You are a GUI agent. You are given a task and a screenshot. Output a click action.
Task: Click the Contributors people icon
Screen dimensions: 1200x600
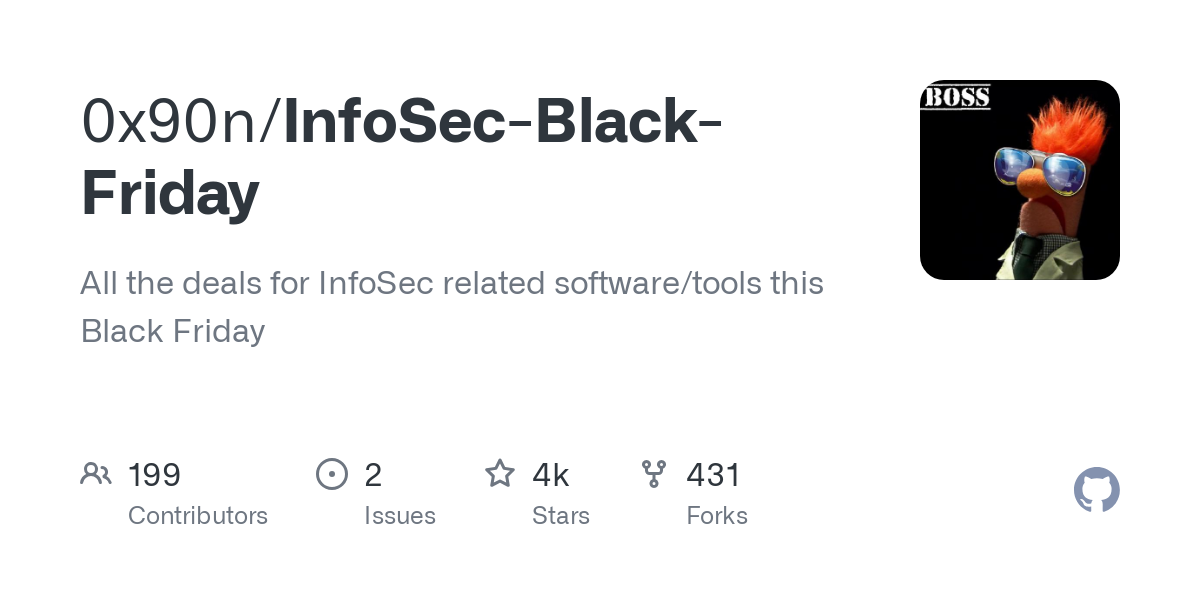pyautogui.click(x=96, y=474)
